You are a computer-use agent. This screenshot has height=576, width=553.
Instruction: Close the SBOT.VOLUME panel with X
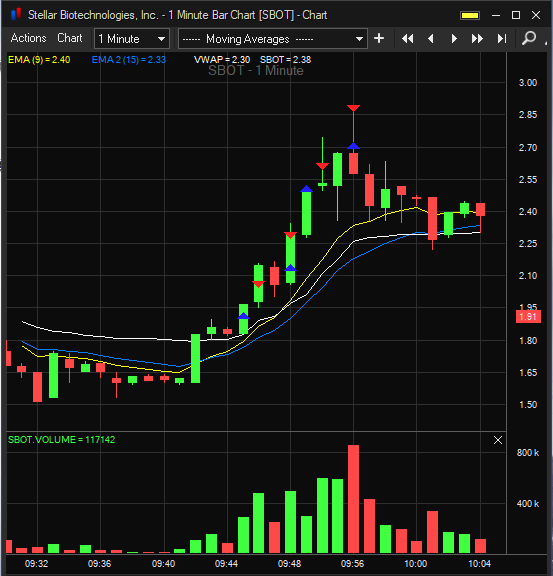[x=498, y=440]
